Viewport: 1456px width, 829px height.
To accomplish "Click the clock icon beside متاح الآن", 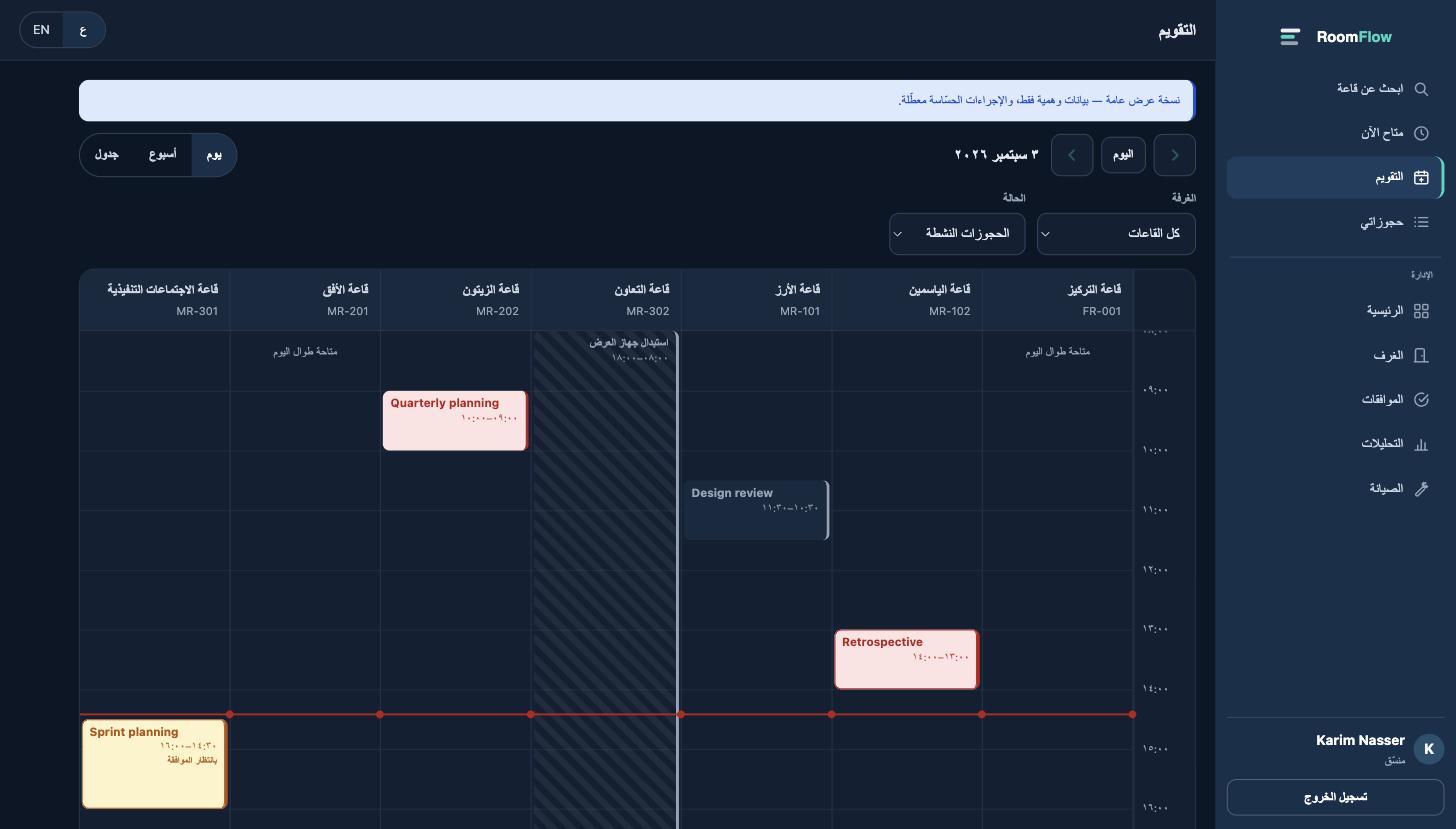I will pyautogui.click(x=1421, y=133).
